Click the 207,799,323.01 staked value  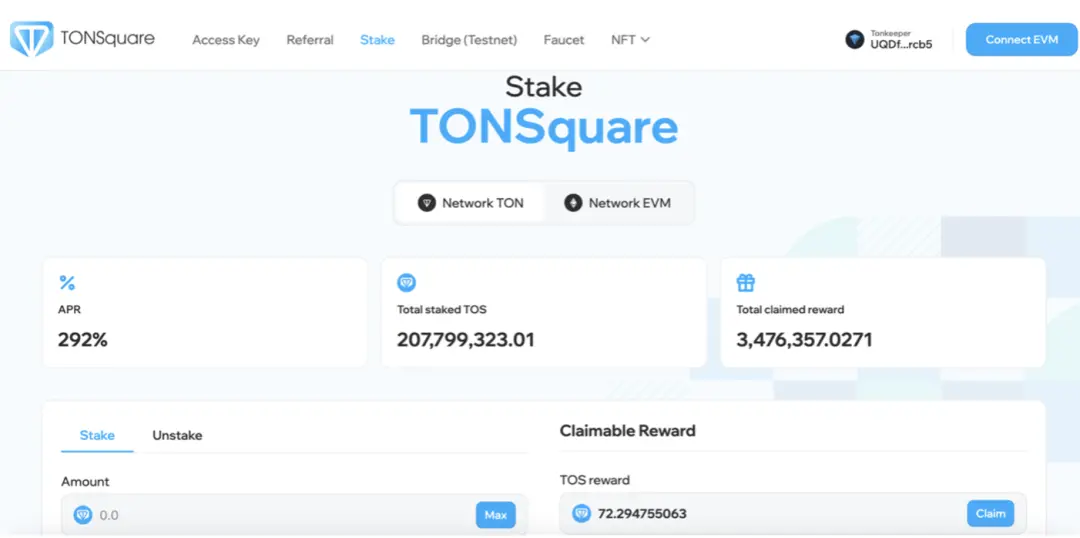click(466, 340)
